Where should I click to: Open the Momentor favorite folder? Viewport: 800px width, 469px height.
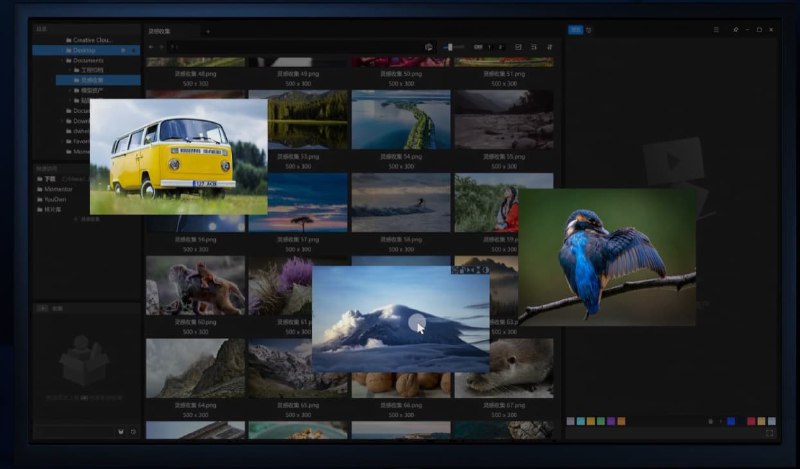pos(55,189)
